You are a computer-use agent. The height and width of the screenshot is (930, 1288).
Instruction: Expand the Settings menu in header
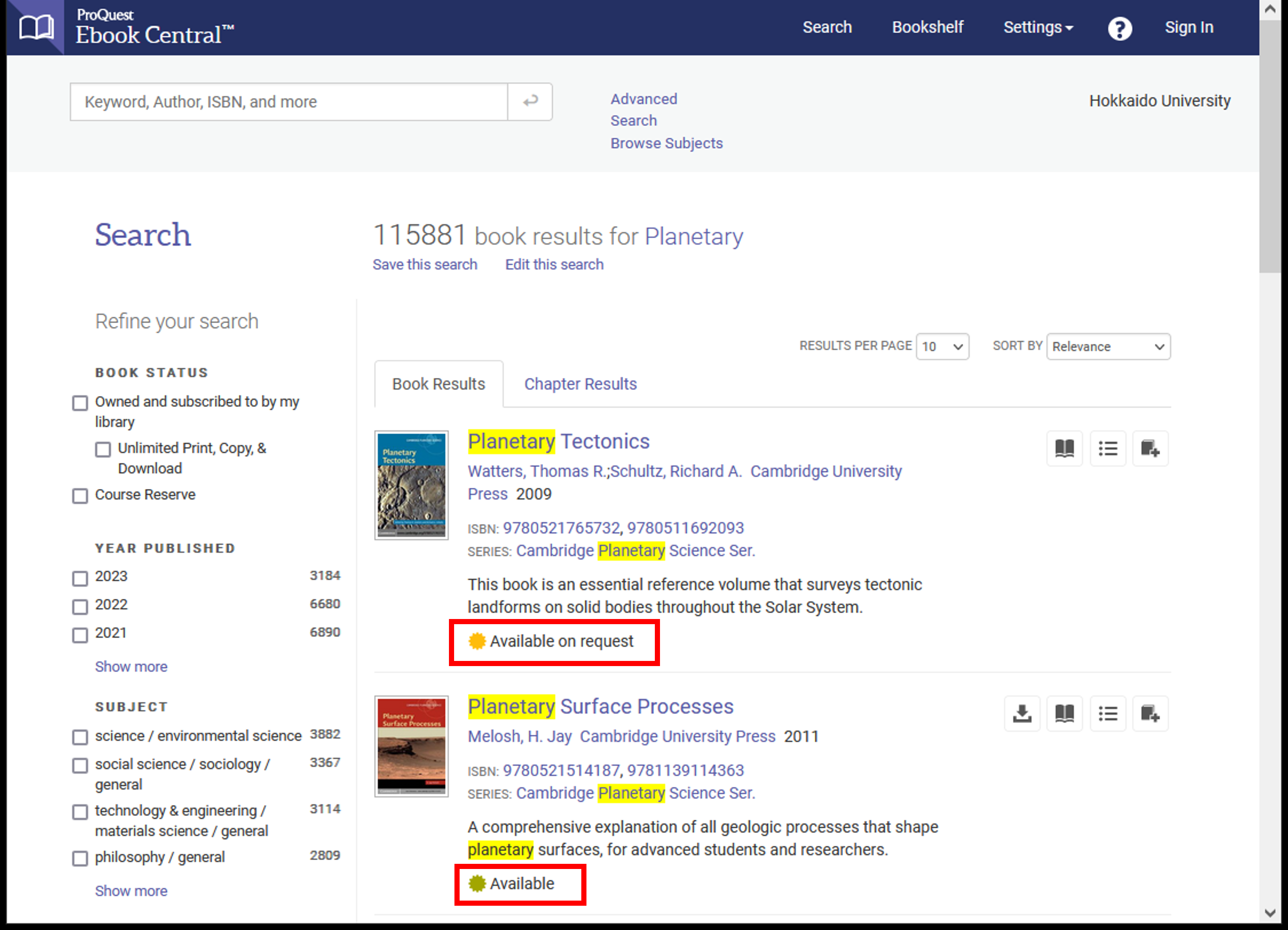coord(1038,27)
